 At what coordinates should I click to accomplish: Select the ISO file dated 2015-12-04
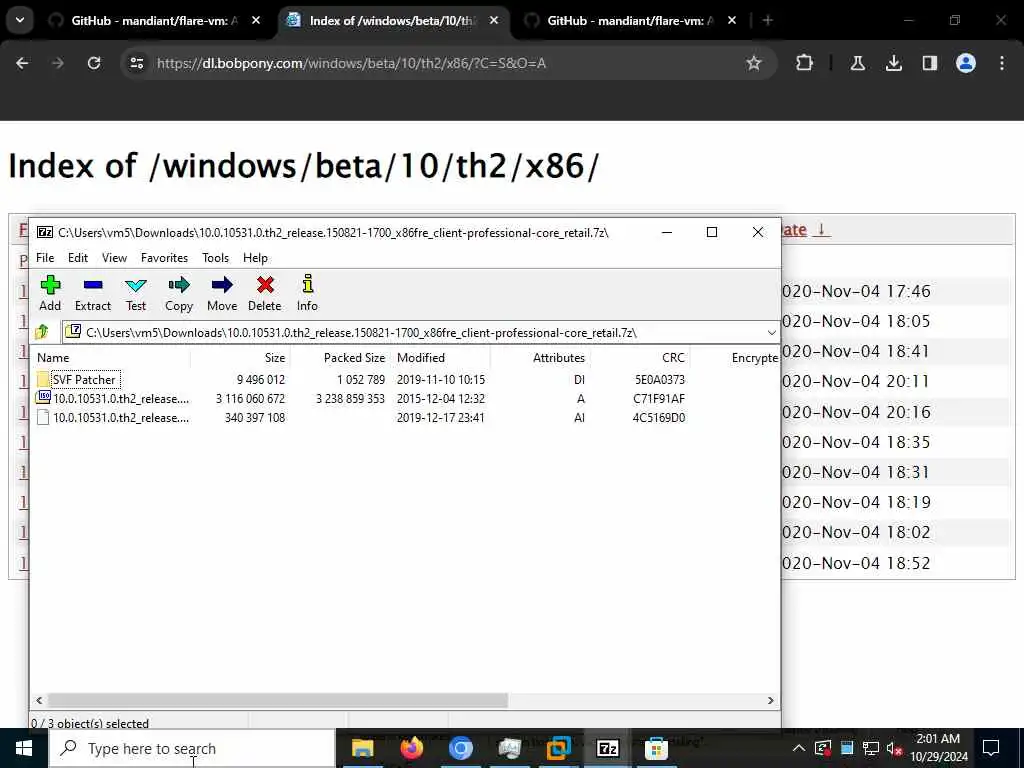pos(121,398)
